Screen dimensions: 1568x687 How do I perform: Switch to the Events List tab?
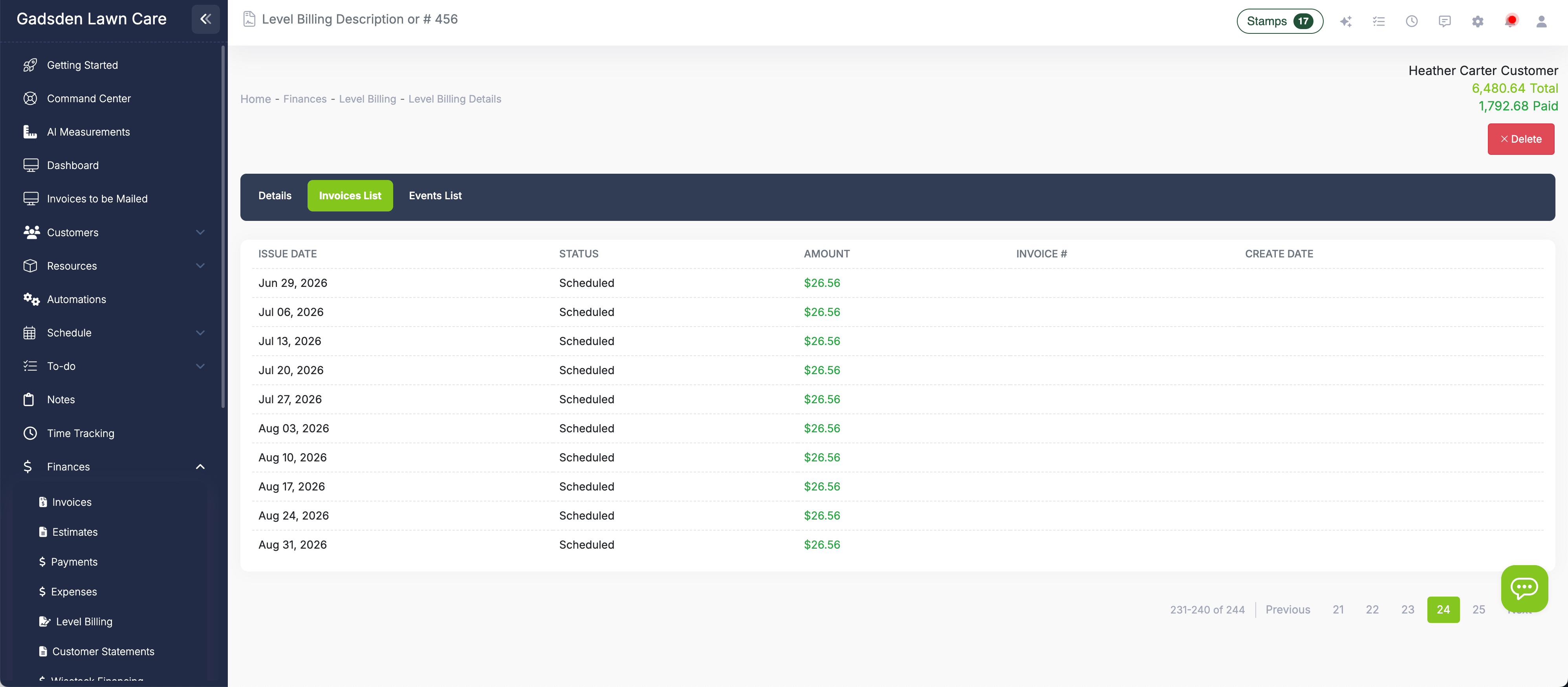tap(434, 195)
